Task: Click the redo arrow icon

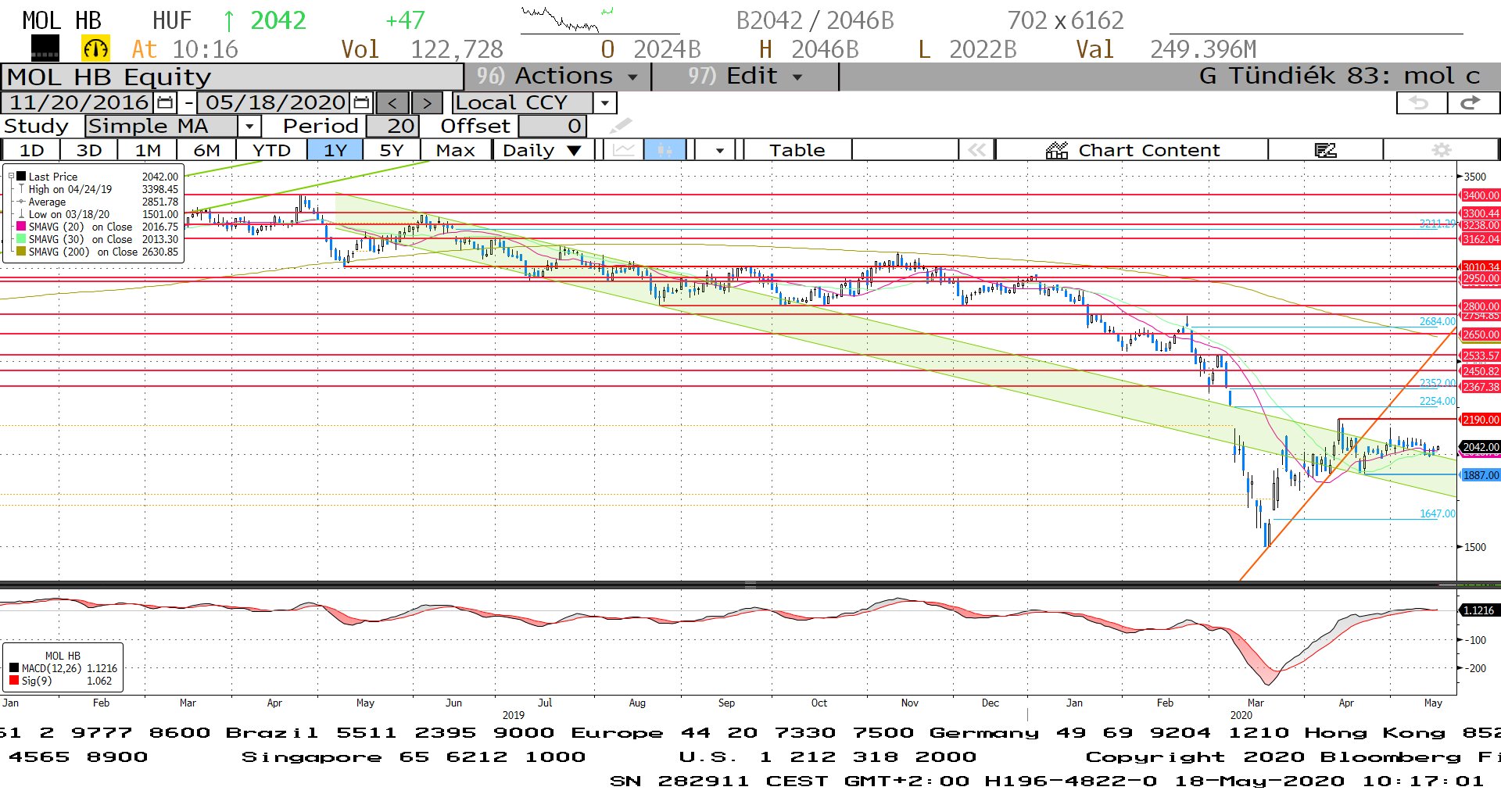Action: [x=1472, y=102]
